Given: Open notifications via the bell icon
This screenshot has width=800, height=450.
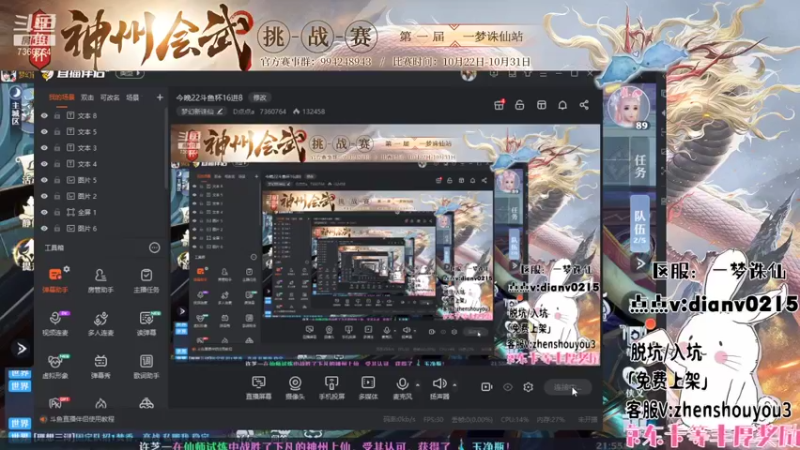Looking at the screenshot, I should [x=562, y=105].
